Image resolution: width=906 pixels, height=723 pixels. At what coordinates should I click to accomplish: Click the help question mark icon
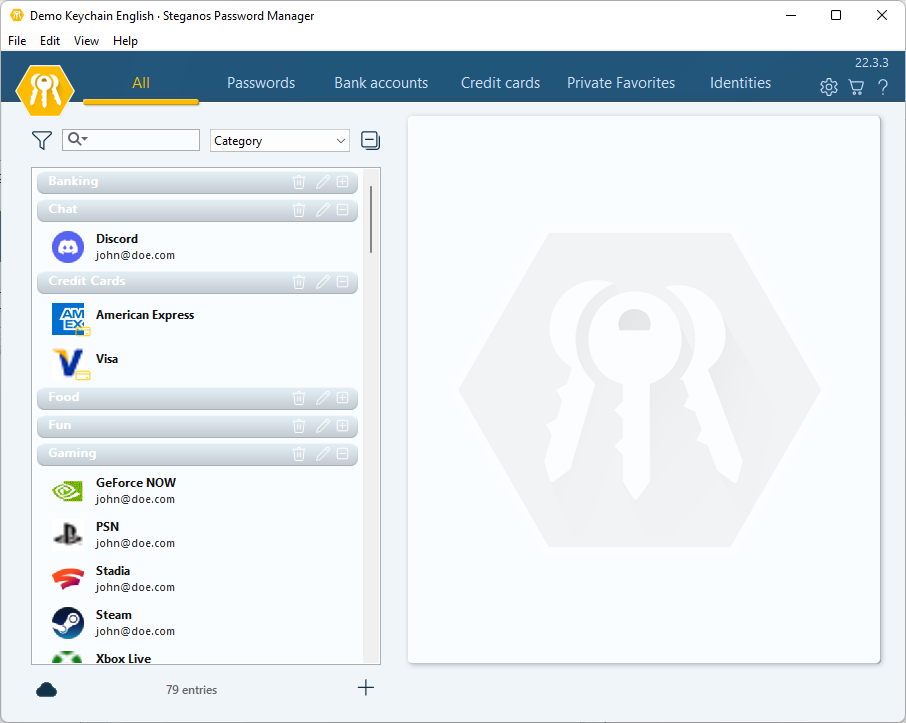[883, 87]
